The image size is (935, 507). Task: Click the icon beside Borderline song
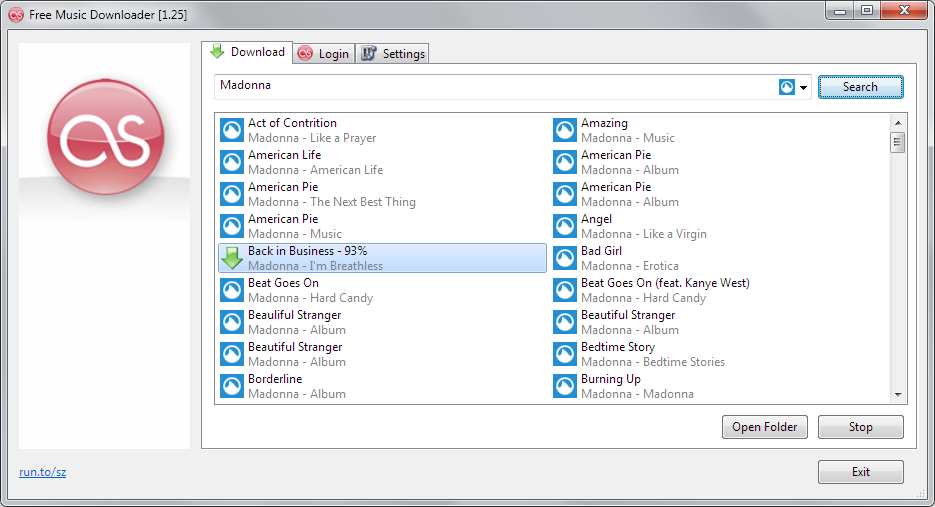(x=232, y=386)
